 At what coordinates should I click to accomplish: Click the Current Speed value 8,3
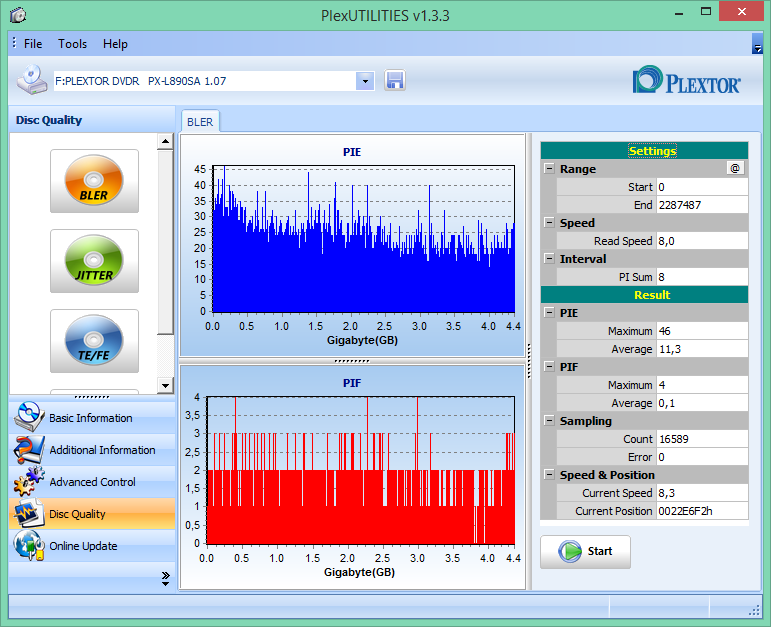pyautogui.click(x=702, y=493)
